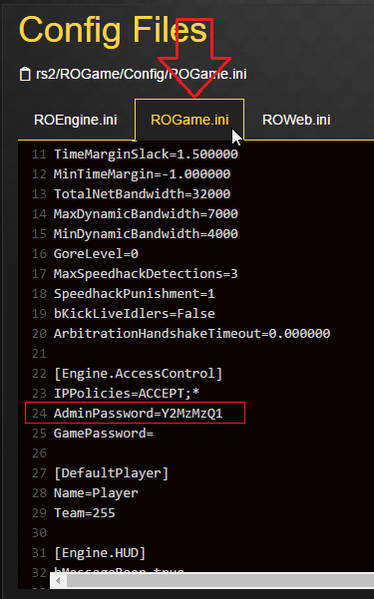
Task: Click the [DefaultPlayer] section header
Action: coord(111,473)
